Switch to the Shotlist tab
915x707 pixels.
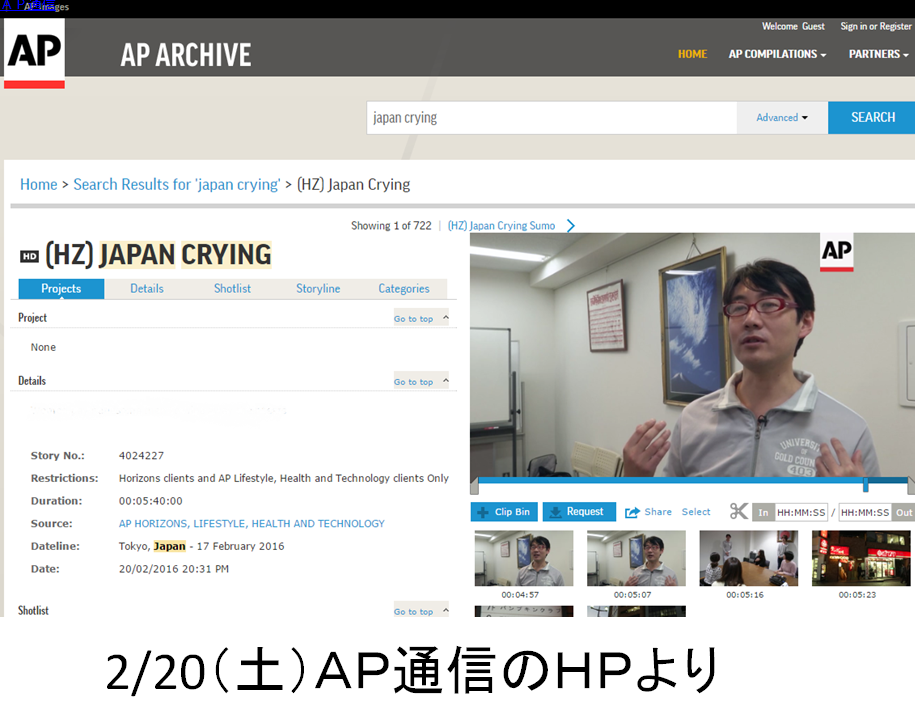coord(232,289)
